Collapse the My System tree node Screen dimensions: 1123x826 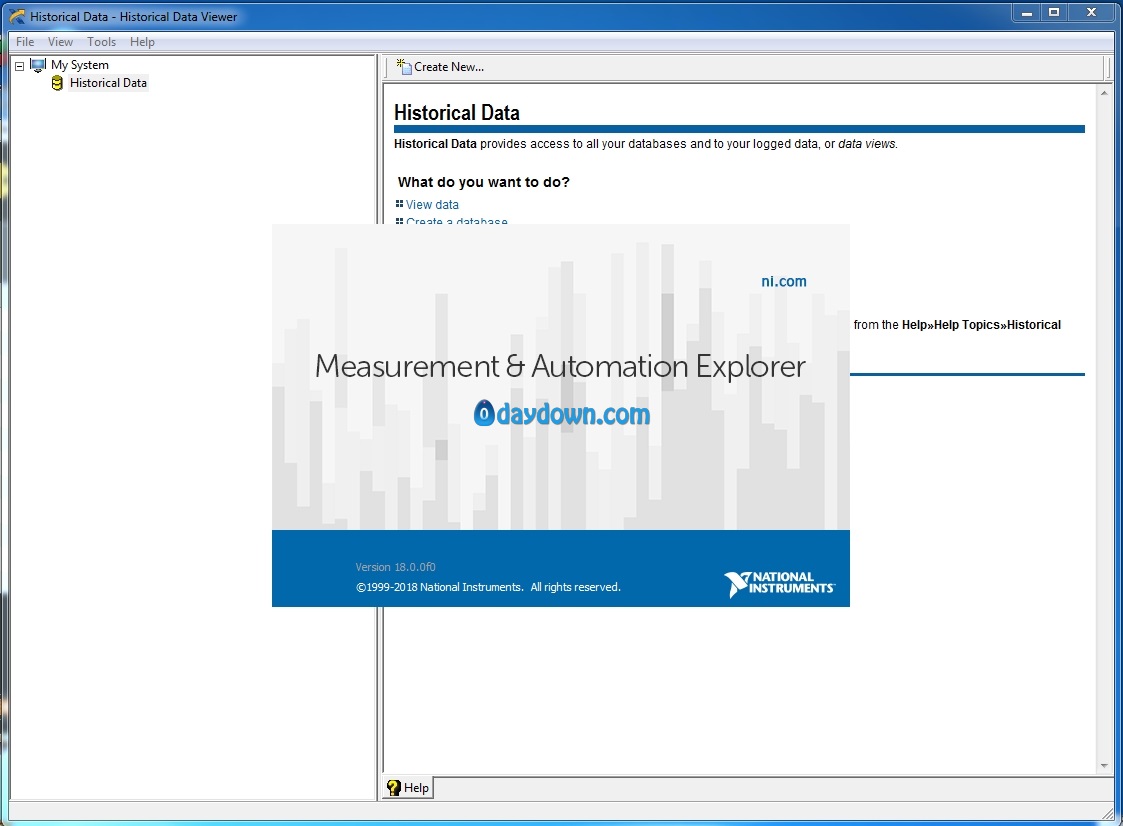pos(19,66)
